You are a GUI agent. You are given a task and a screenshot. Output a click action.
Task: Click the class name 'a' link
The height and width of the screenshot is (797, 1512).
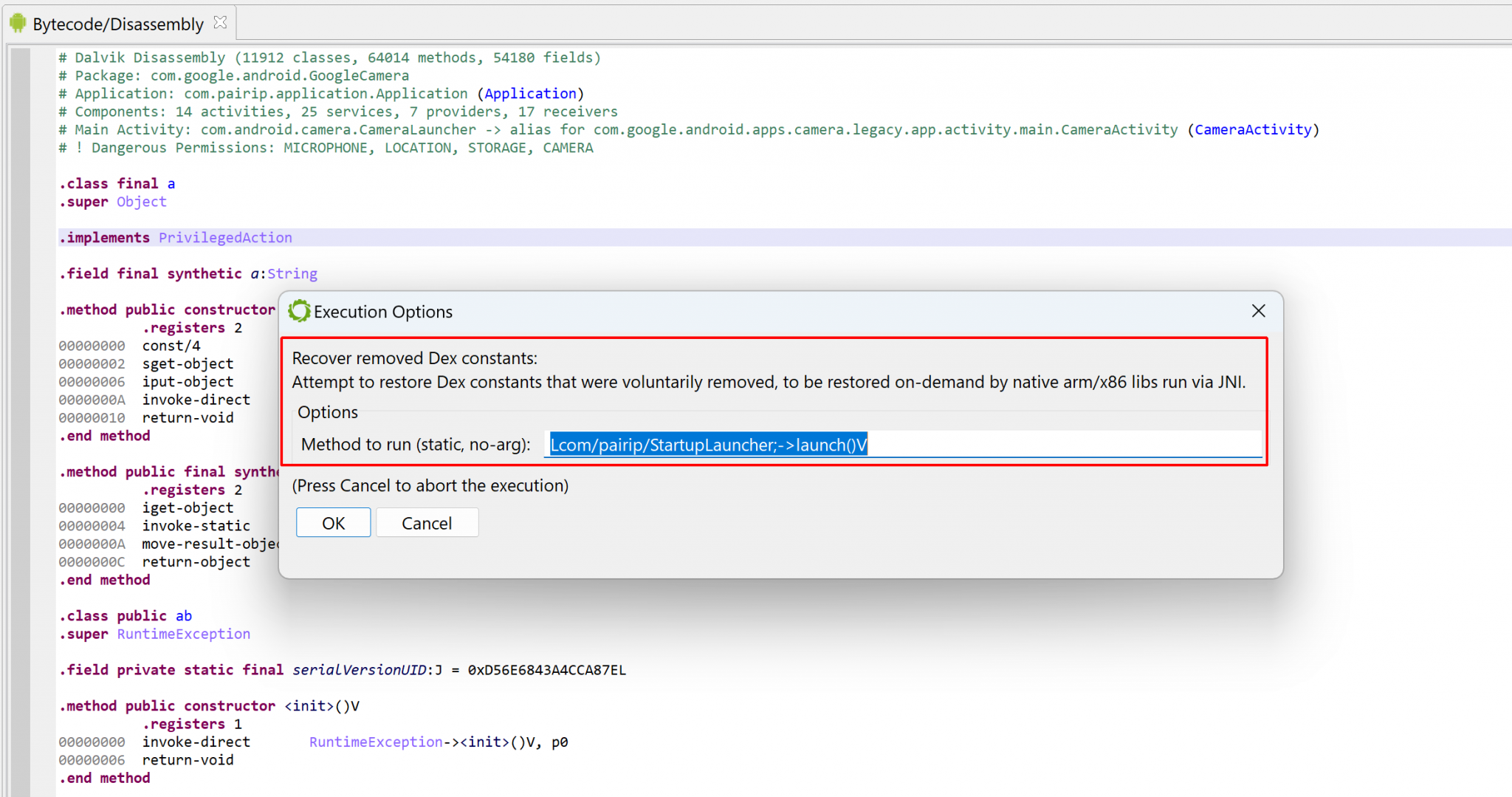pyautogui.click(x=171, y=182)
